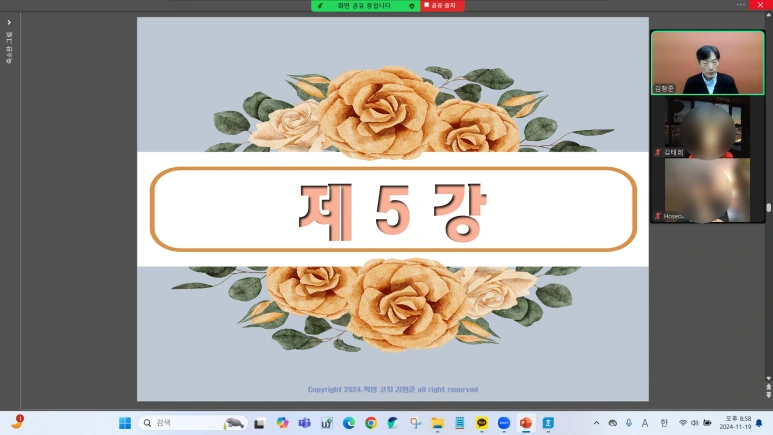Open the dark swirl app icon next to Chrome

point(393,423)
